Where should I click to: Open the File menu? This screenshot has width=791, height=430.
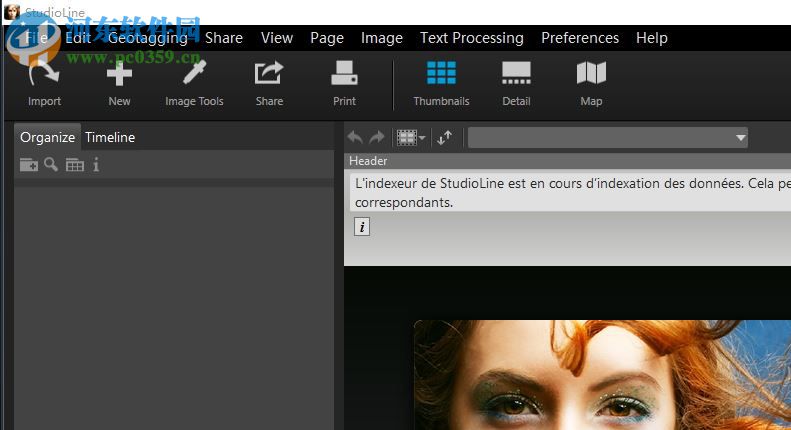[36, 38]
